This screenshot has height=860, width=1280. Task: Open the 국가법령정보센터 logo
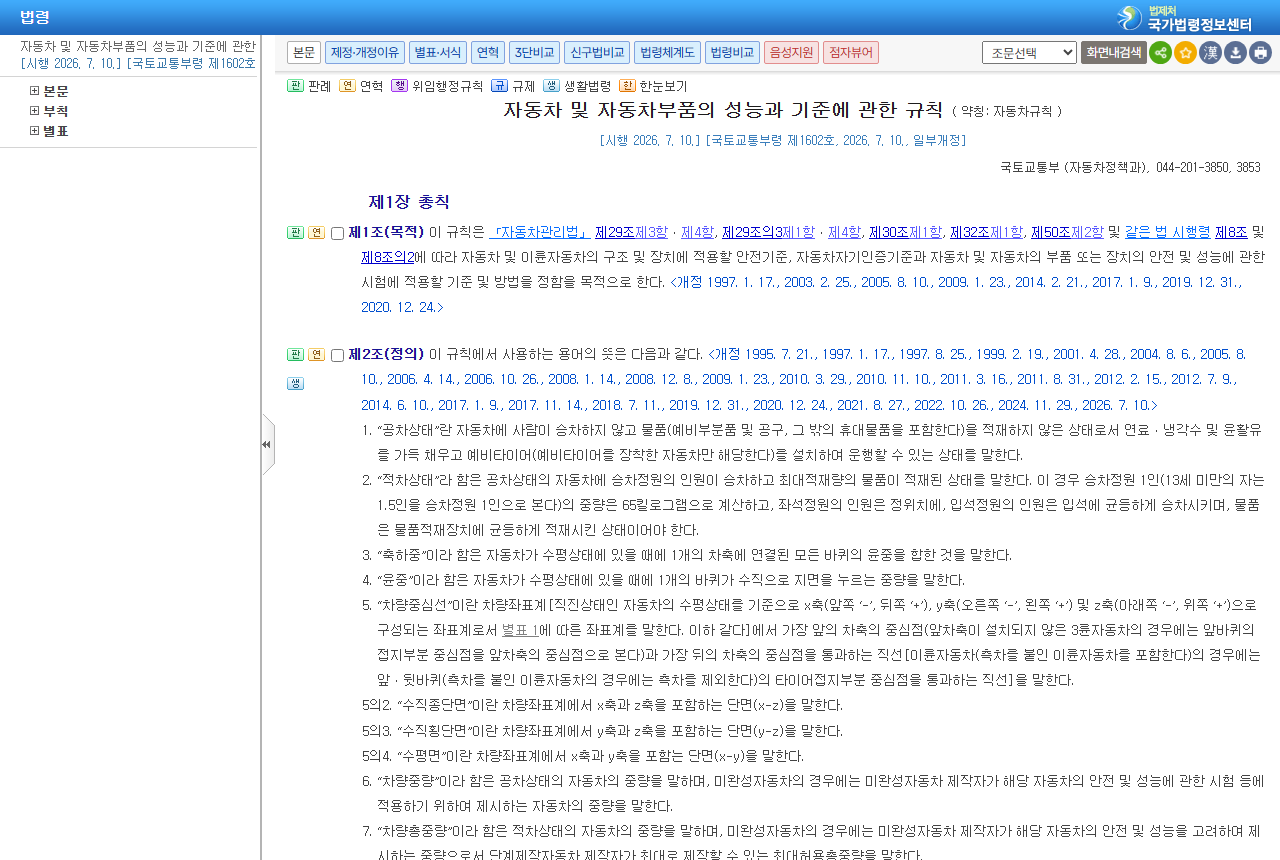(1185, 18)
